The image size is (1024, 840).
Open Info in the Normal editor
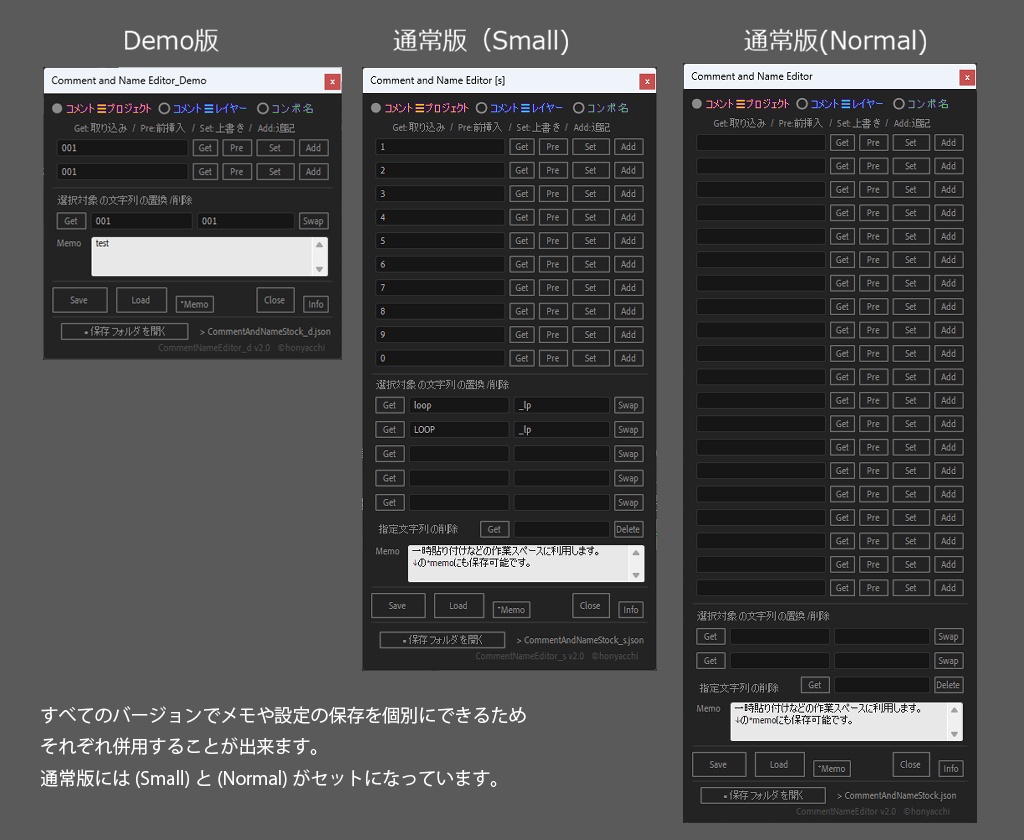pyautogui.click(x=952, y=769)
